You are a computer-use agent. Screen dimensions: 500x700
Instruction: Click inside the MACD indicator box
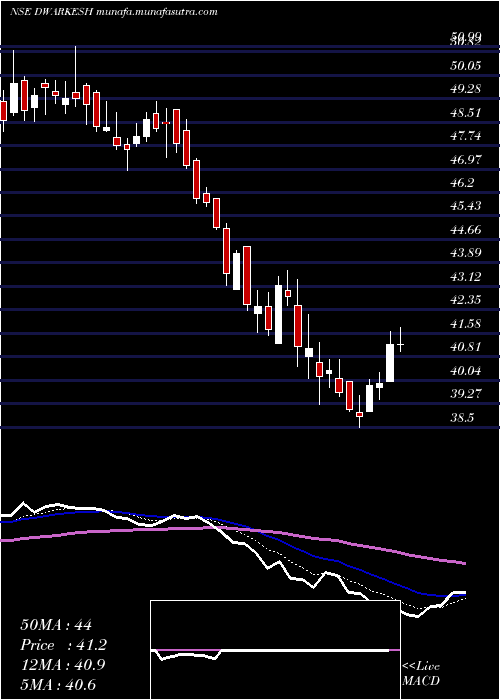[275, 650]
